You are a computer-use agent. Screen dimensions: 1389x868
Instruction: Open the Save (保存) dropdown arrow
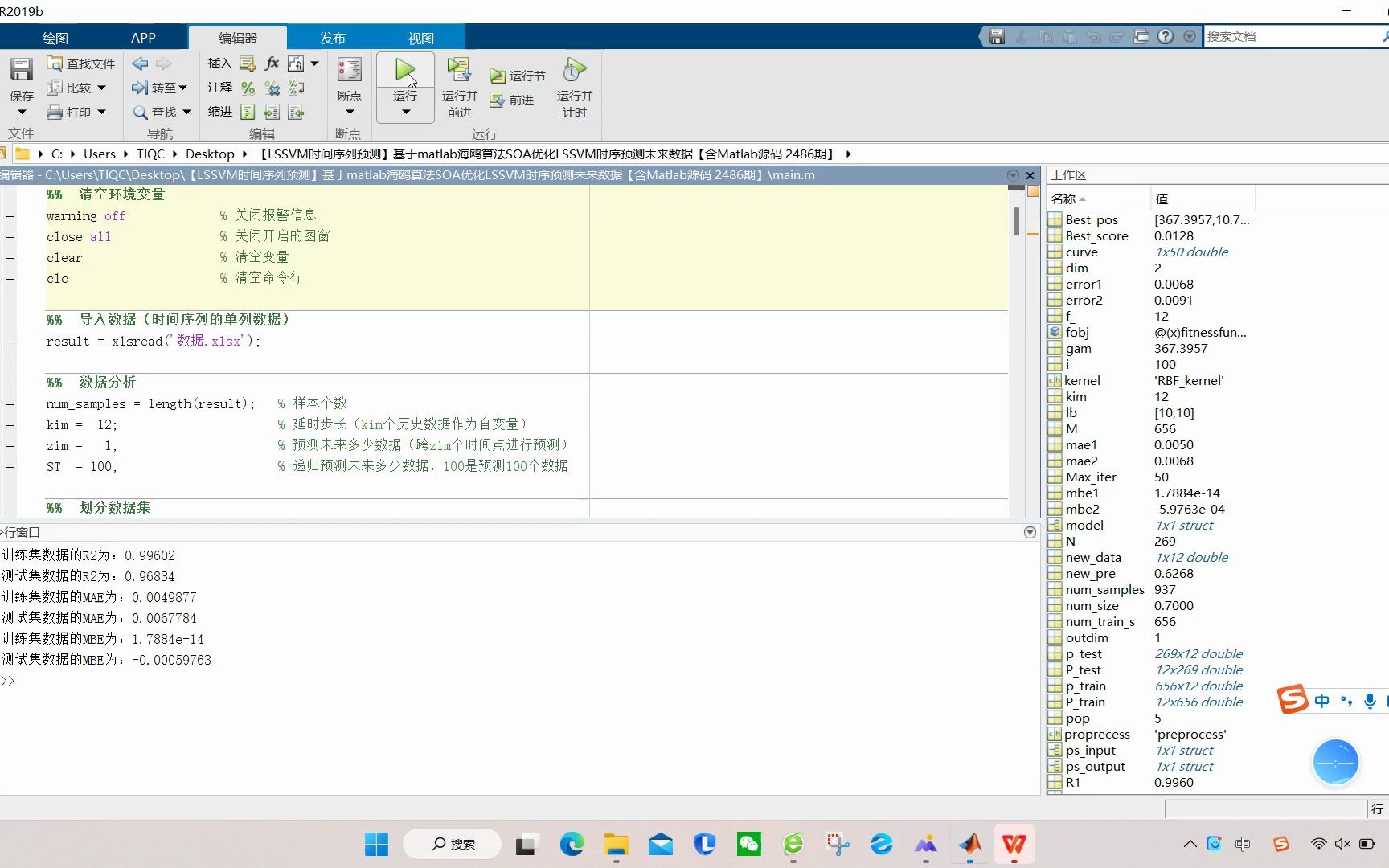[22, 112]
